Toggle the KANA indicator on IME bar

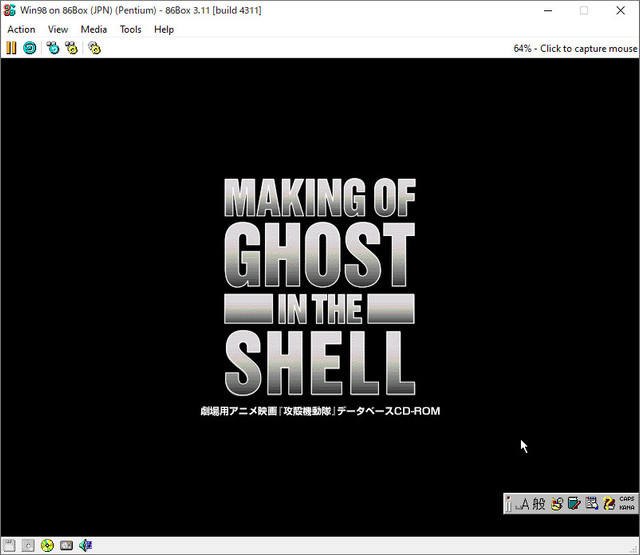627,508
